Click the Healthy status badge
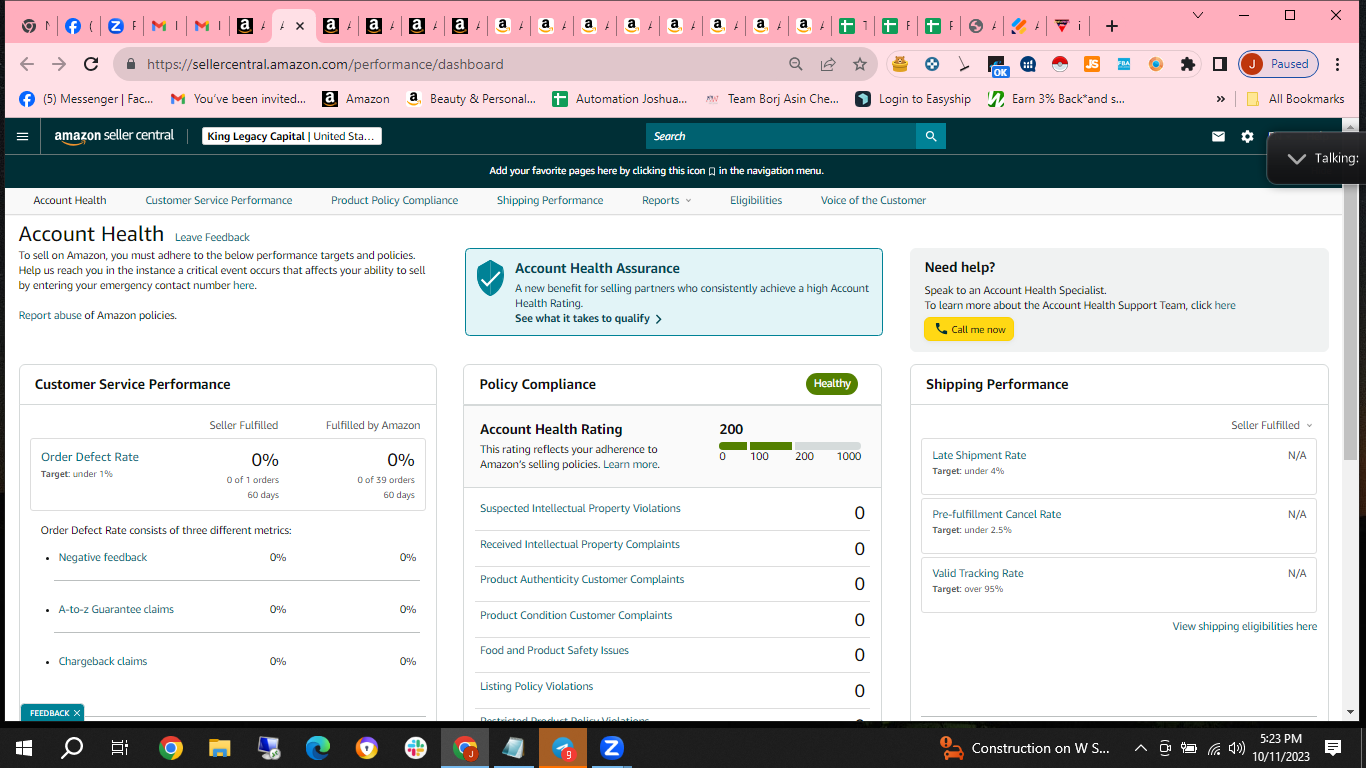The height and width of the screenshot is (768, 1366). pyautogui.click(x=832, y=384)
